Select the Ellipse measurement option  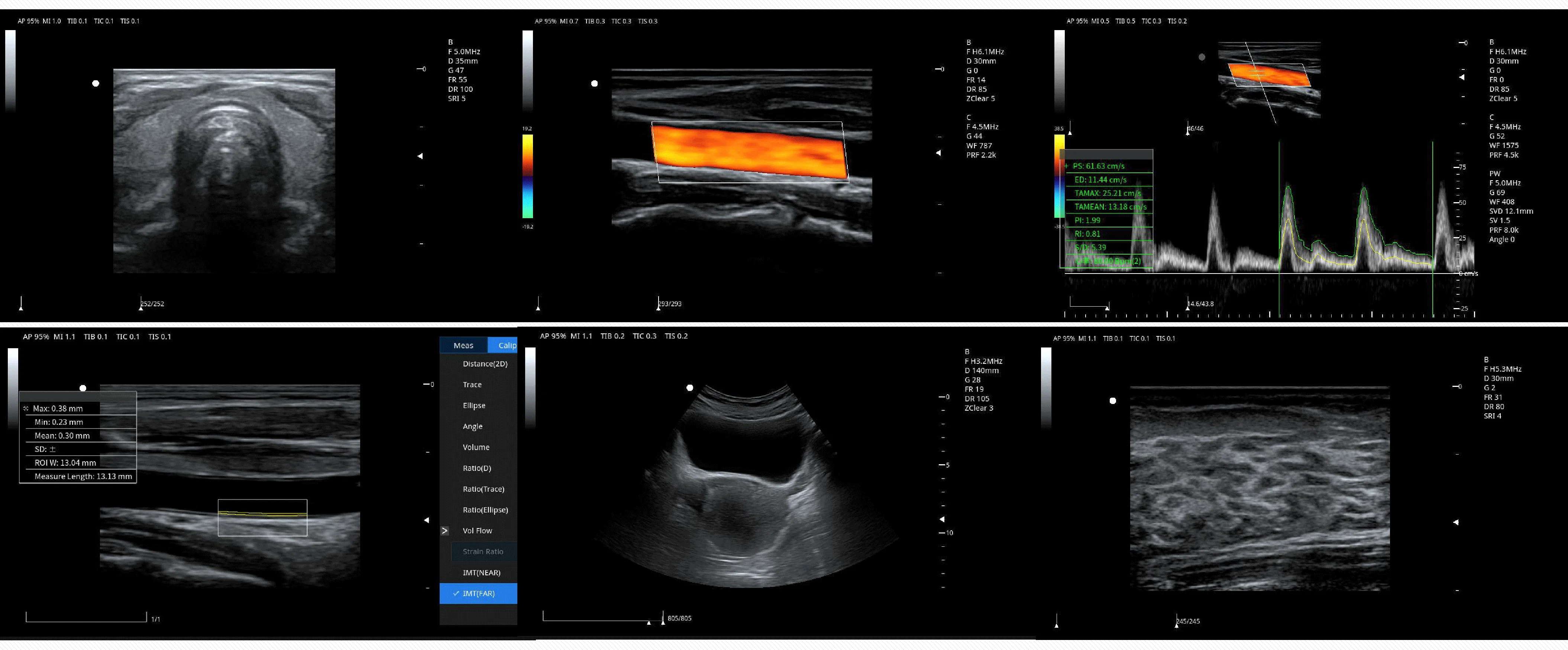coord(473,405)
